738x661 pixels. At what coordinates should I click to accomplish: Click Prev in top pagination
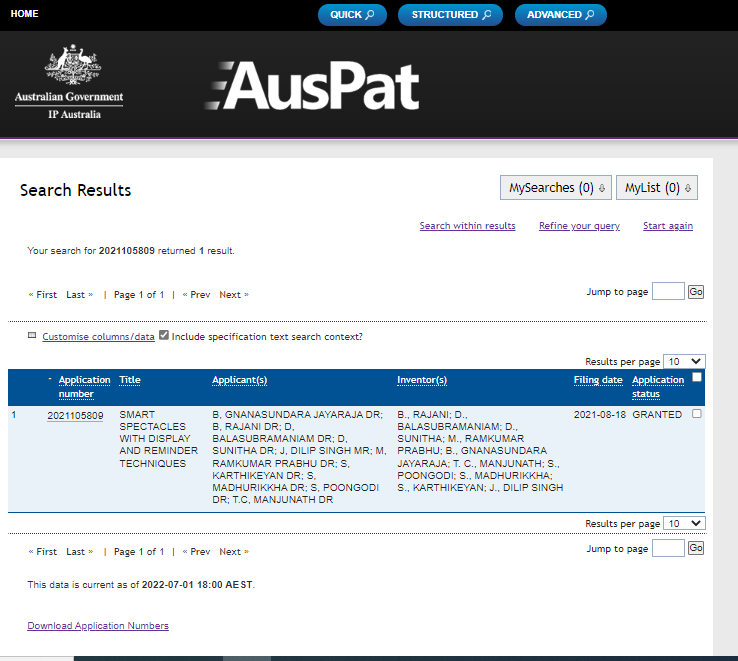pos(196,295)
